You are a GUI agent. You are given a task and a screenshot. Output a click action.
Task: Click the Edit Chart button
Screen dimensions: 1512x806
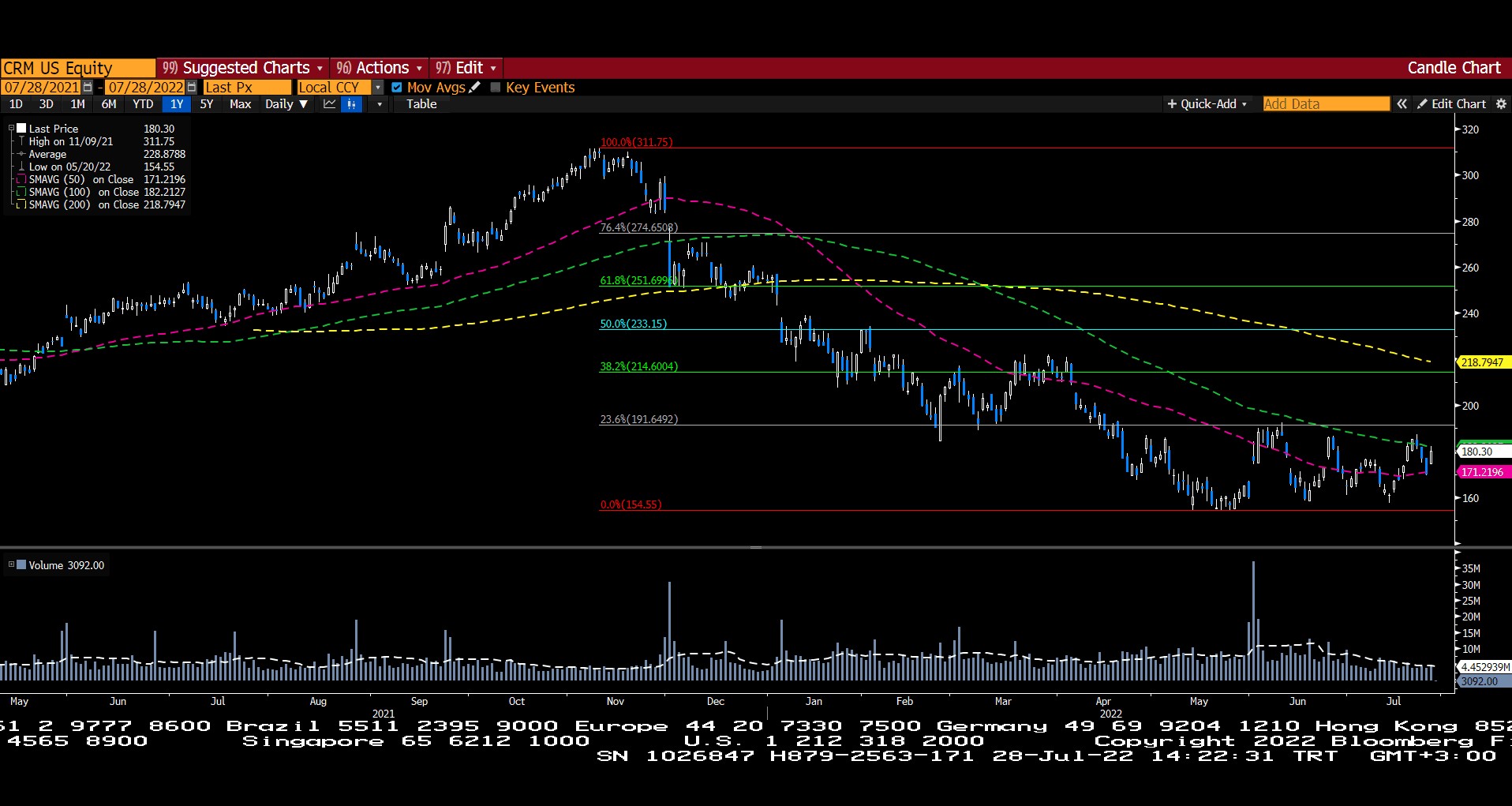(1451, 104)
